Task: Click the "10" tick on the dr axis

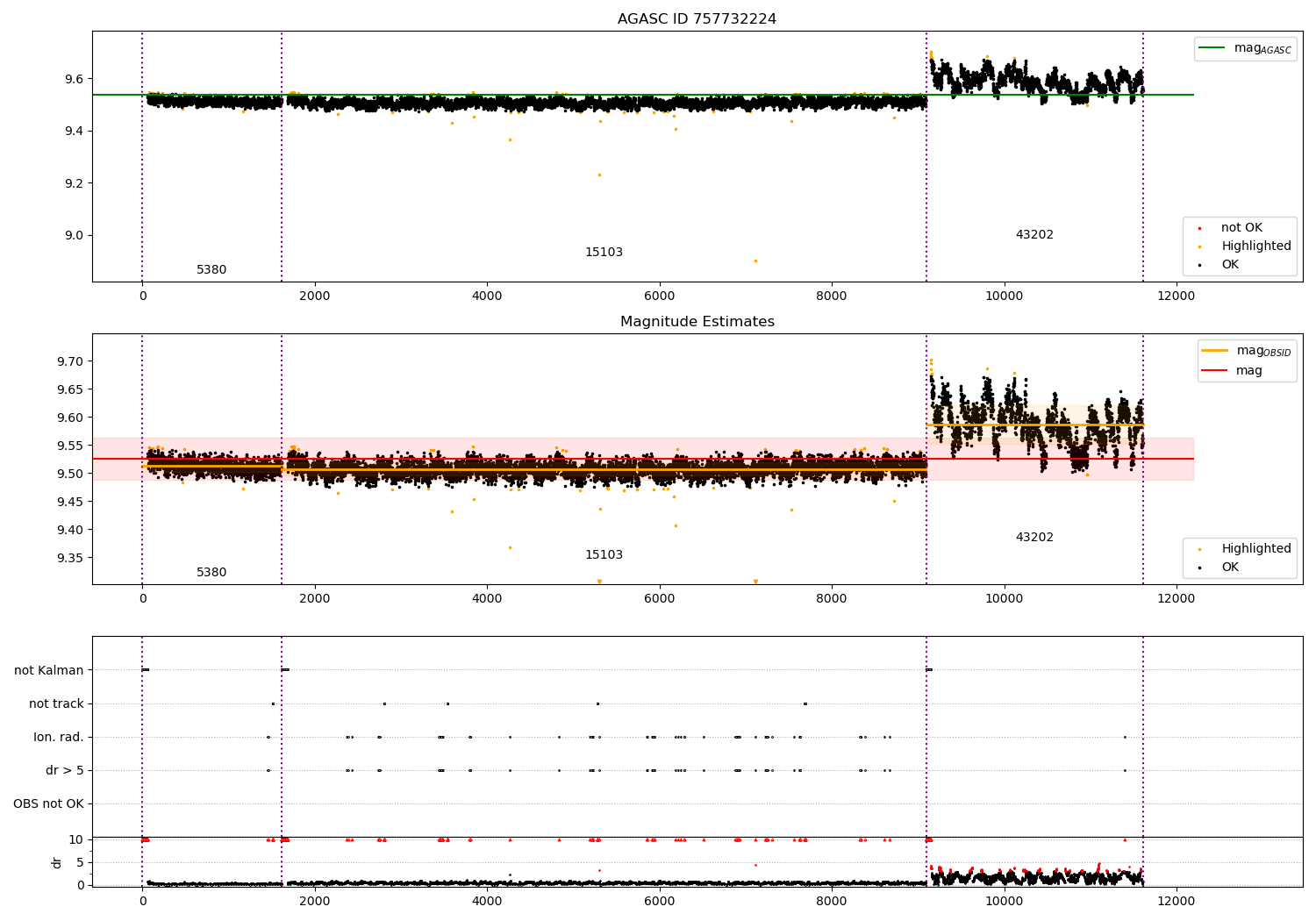Action: click(x=77, y=840)
